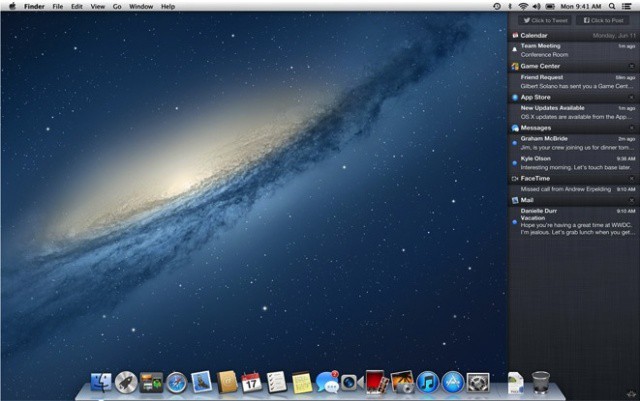Screen dimensions: 640x401
Task: Launch Safari from the Dock
Action: point(177,381)
